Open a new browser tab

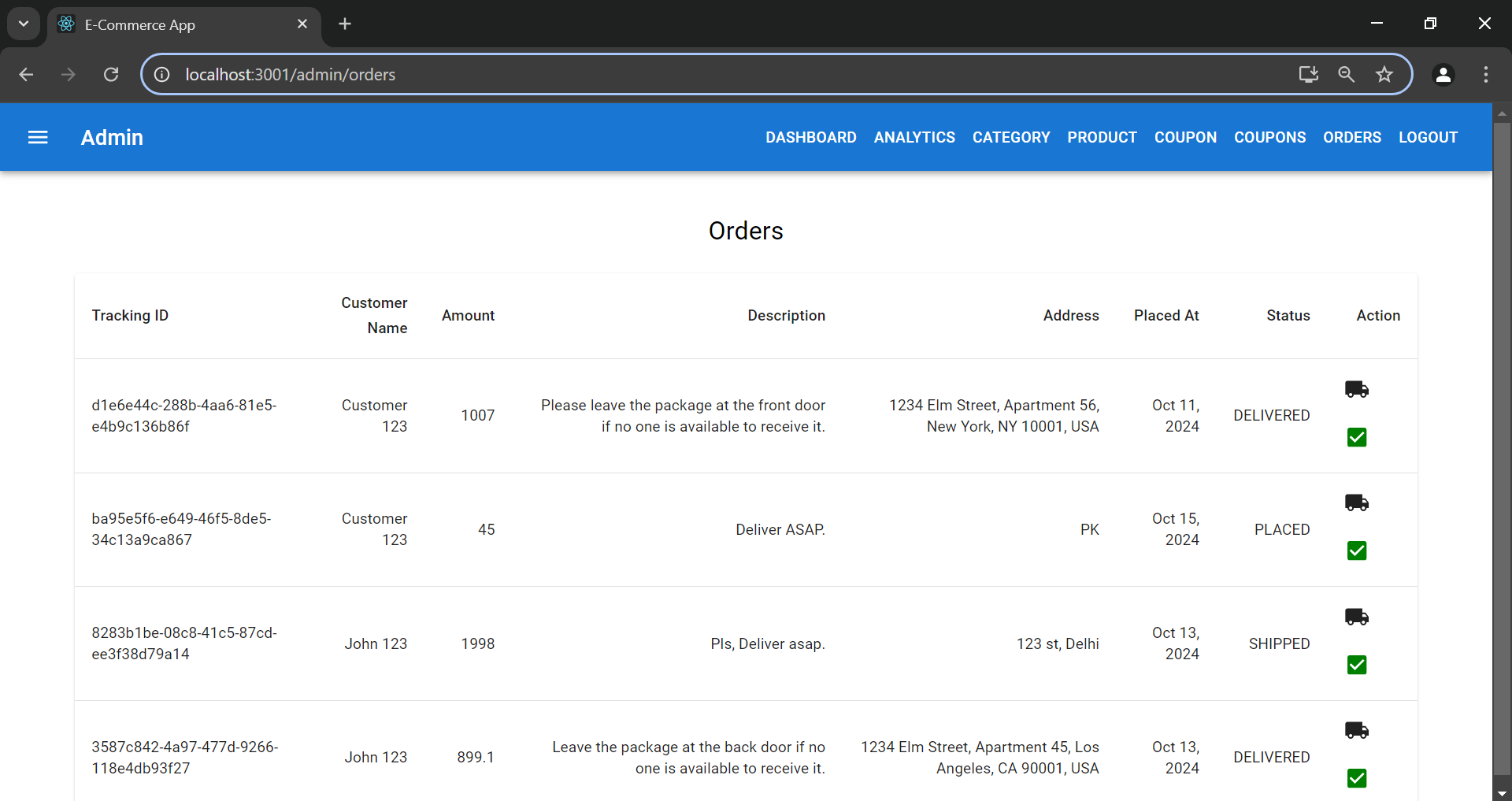pyautogui.click(x=345, y=24)
